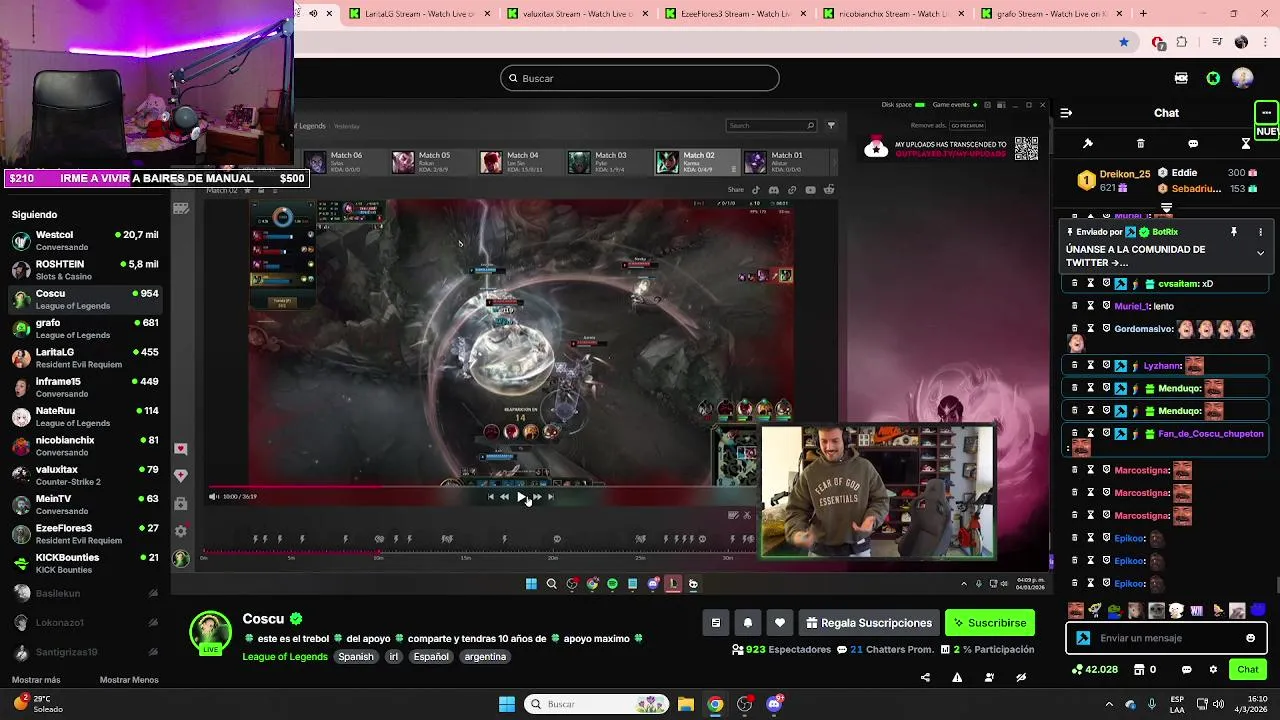Screen dimensions: 1280x720
Task: Switch to valuxitax Stream browser tab
Action: point(578,14)
